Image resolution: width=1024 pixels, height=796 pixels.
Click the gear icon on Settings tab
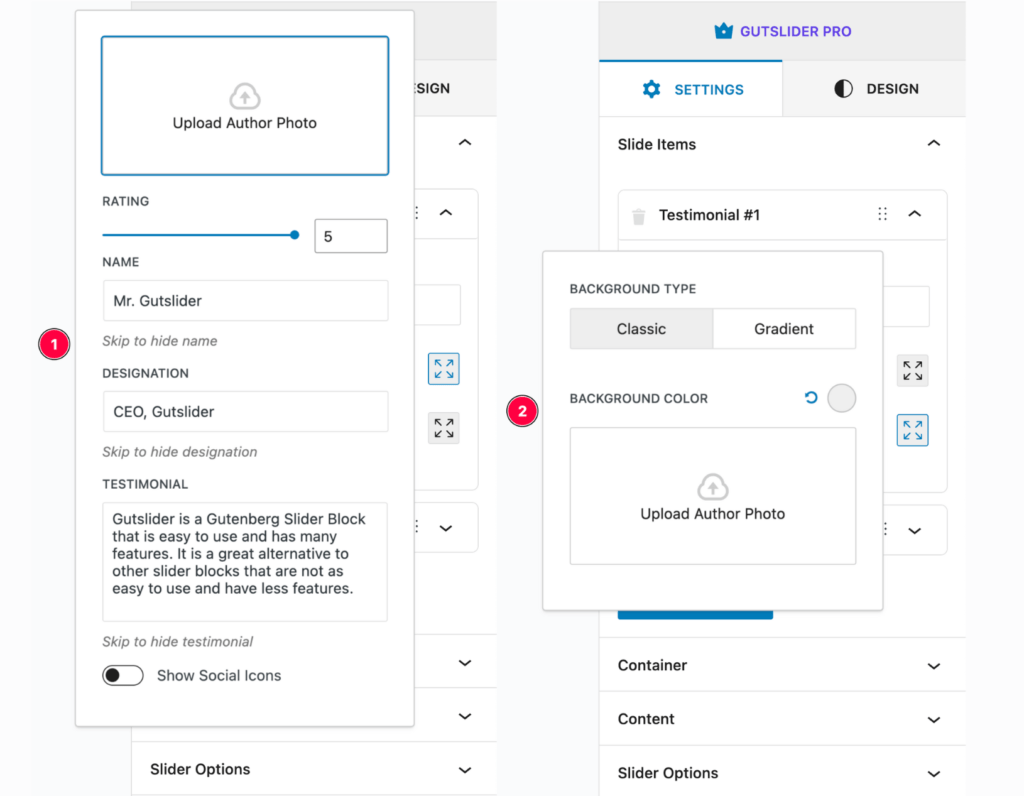pyautogui.click(x=652, y=89)
